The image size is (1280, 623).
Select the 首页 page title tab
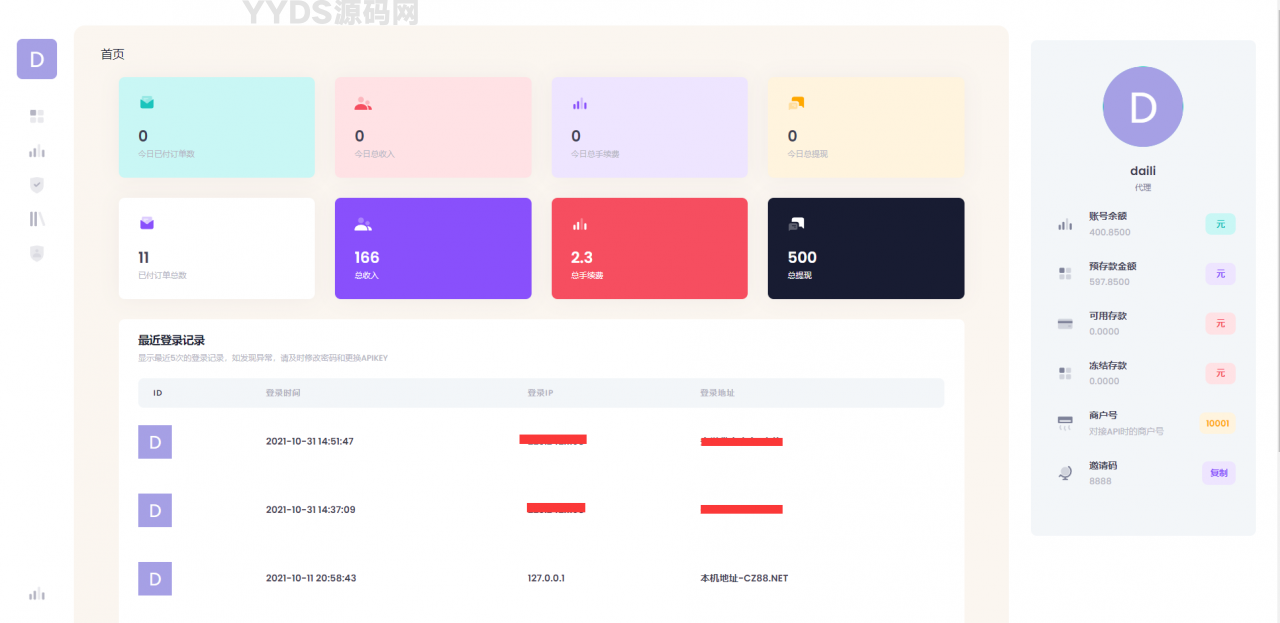coord(113,54)
